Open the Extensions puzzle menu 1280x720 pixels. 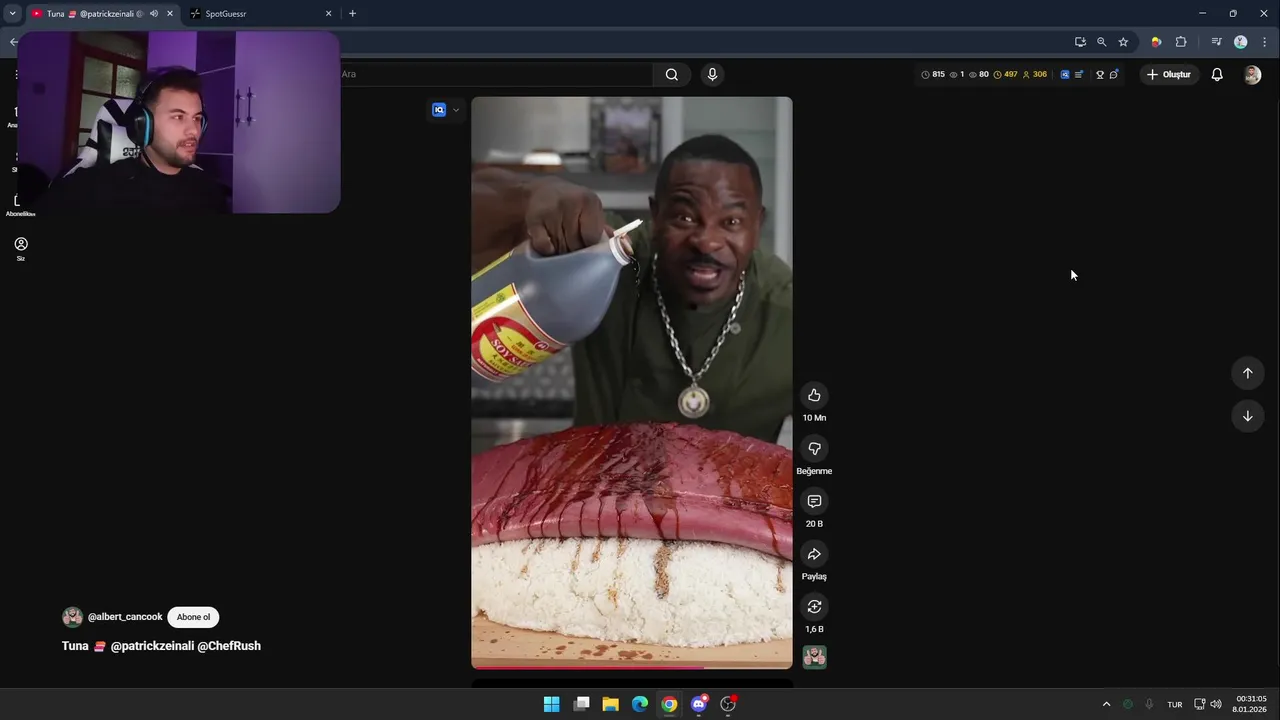[x=1181, y=42]
